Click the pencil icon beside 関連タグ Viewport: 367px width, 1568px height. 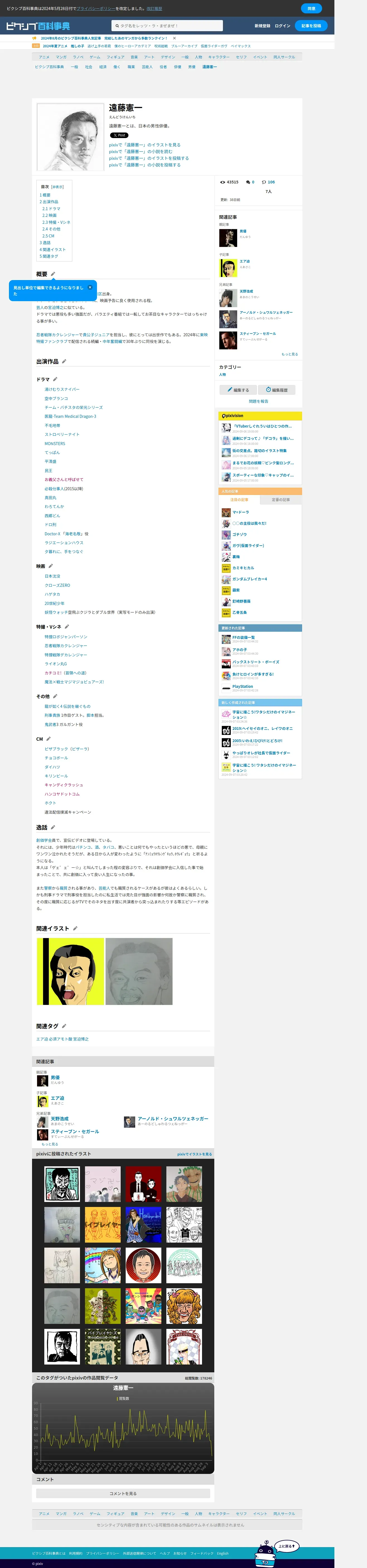pos(64,1026)
